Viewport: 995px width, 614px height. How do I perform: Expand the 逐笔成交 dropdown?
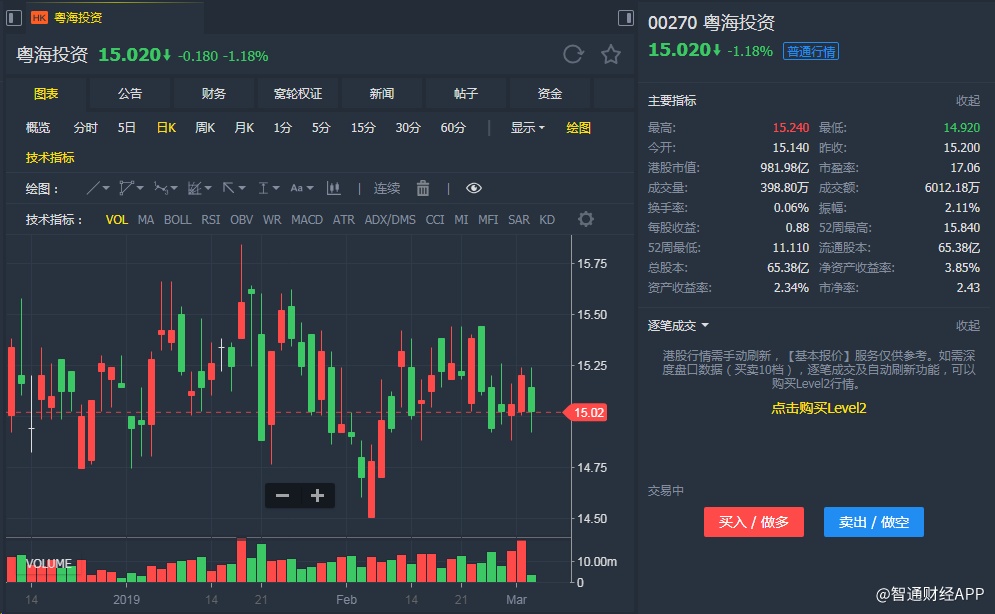point(678,325)
